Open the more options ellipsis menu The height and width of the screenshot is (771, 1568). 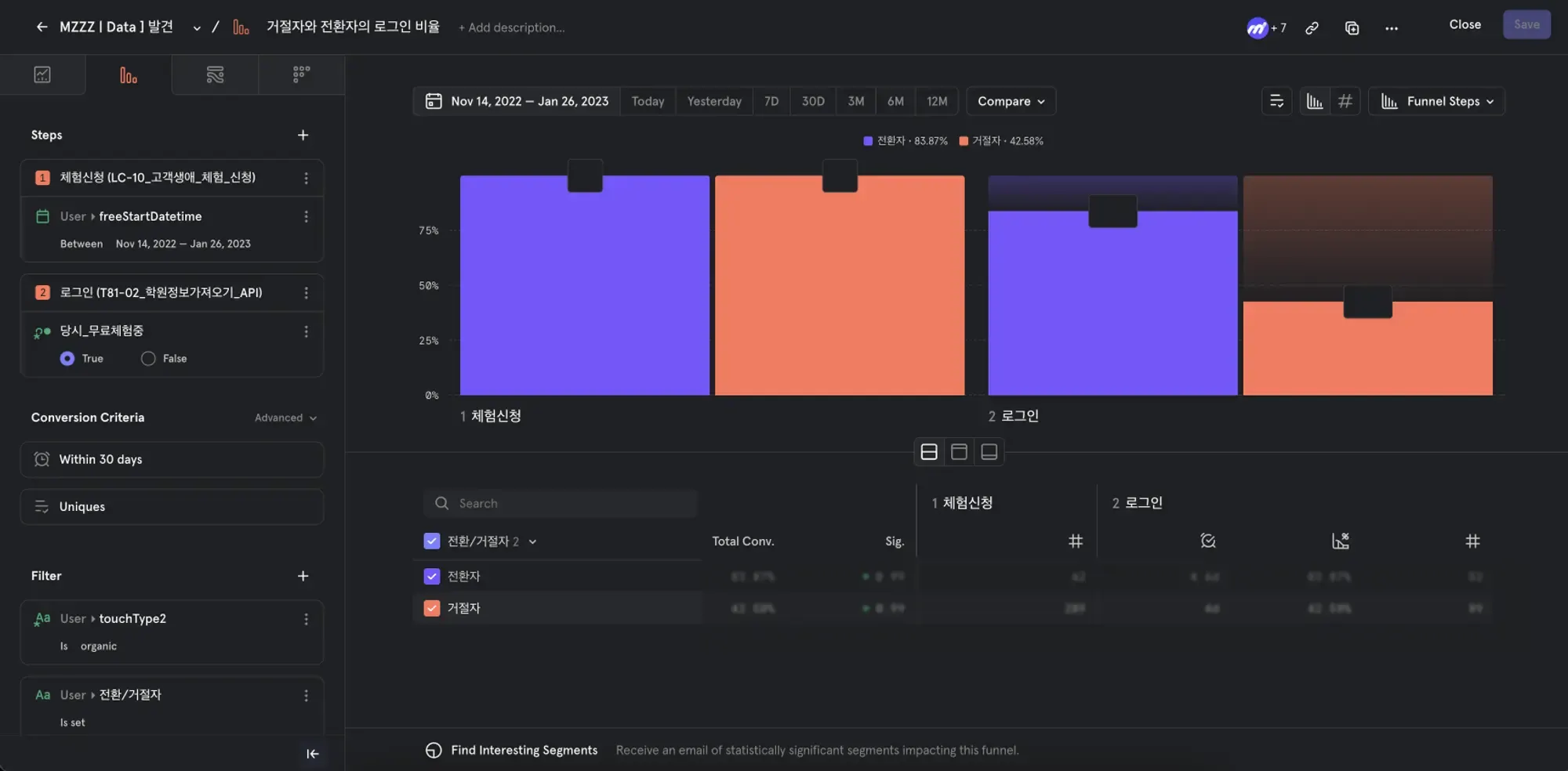(x=1392, y=28)
